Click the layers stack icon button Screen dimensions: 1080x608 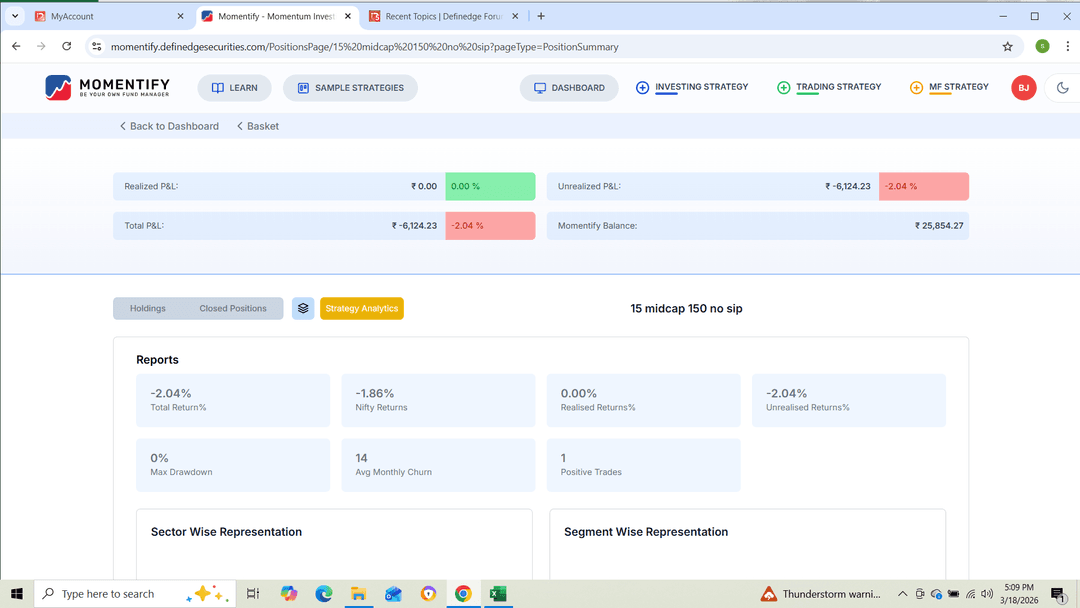pyautogui.click(x=303, y=308)
